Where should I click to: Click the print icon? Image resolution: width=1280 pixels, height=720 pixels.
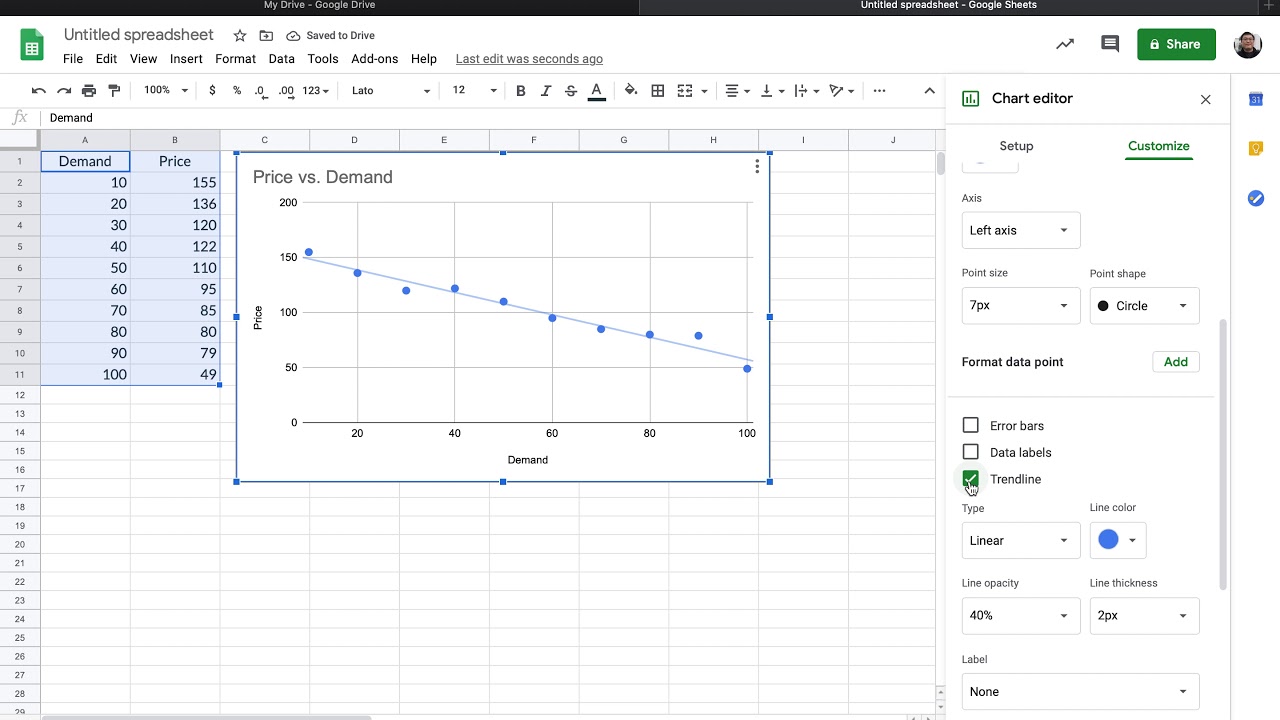pos(89,90)
